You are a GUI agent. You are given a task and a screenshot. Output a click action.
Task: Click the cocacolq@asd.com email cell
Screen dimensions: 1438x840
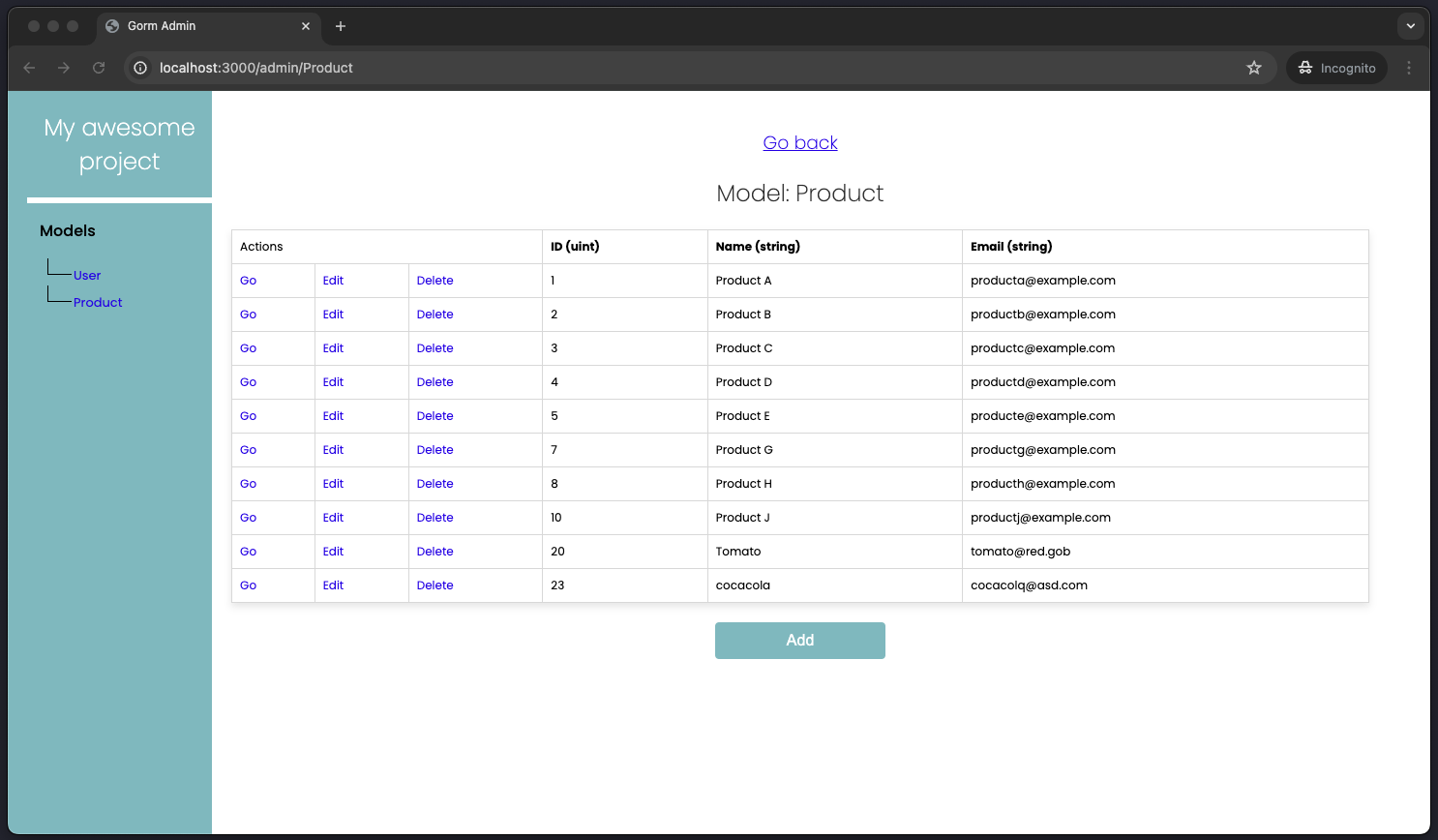pyautogui.click(x=1165, y=585)
